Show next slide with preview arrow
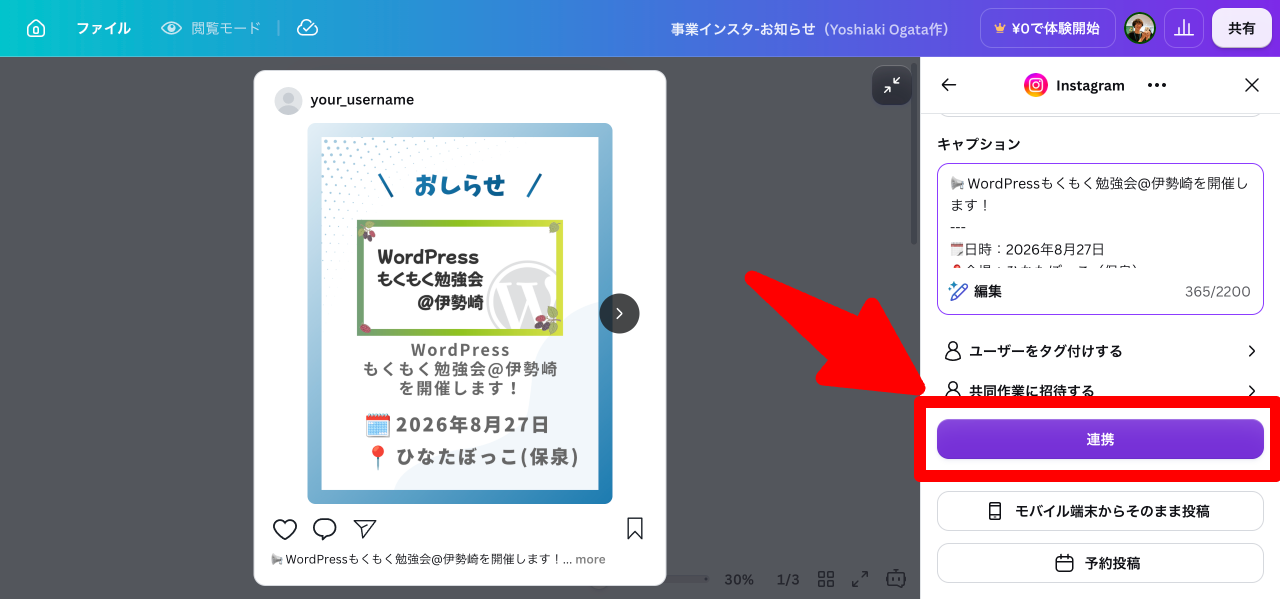This screenshot has height=599, width=1280. click(619, 313)
